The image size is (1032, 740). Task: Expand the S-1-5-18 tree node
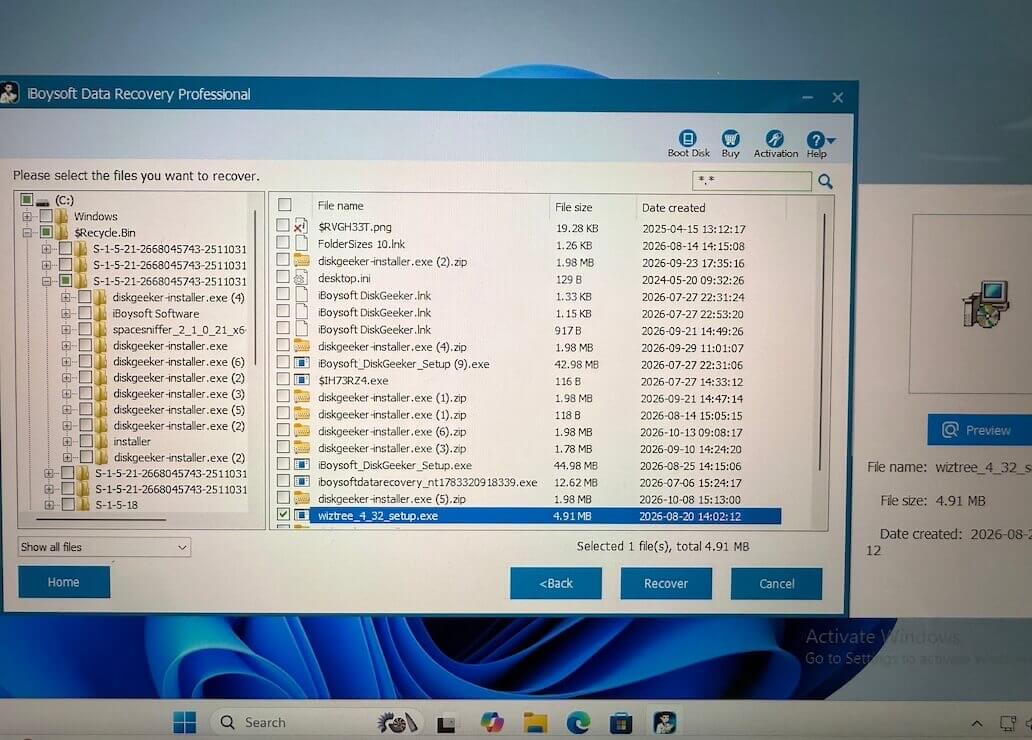pyautogui.click(x=49, y=505)
